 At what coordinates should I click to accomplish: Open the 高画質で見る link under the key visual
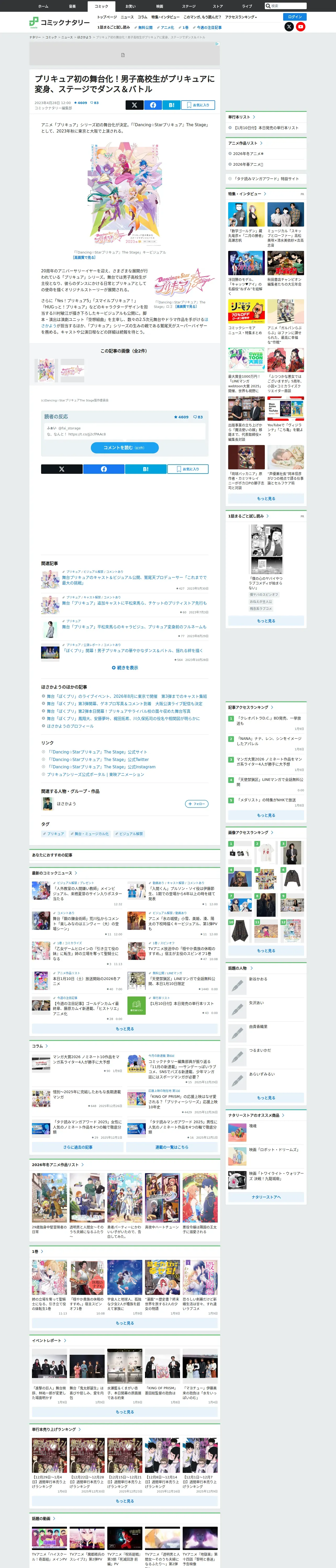(84, 257)
